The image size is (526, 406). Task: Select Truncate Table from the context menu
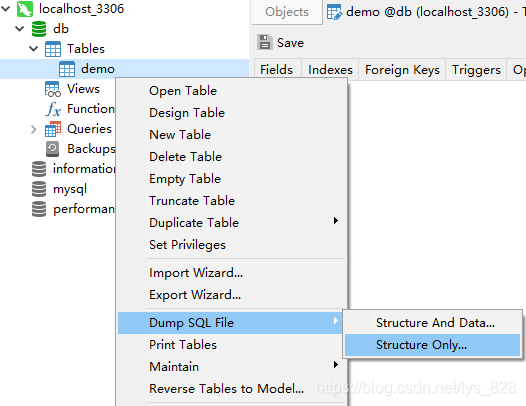click(x=192, y=201)
